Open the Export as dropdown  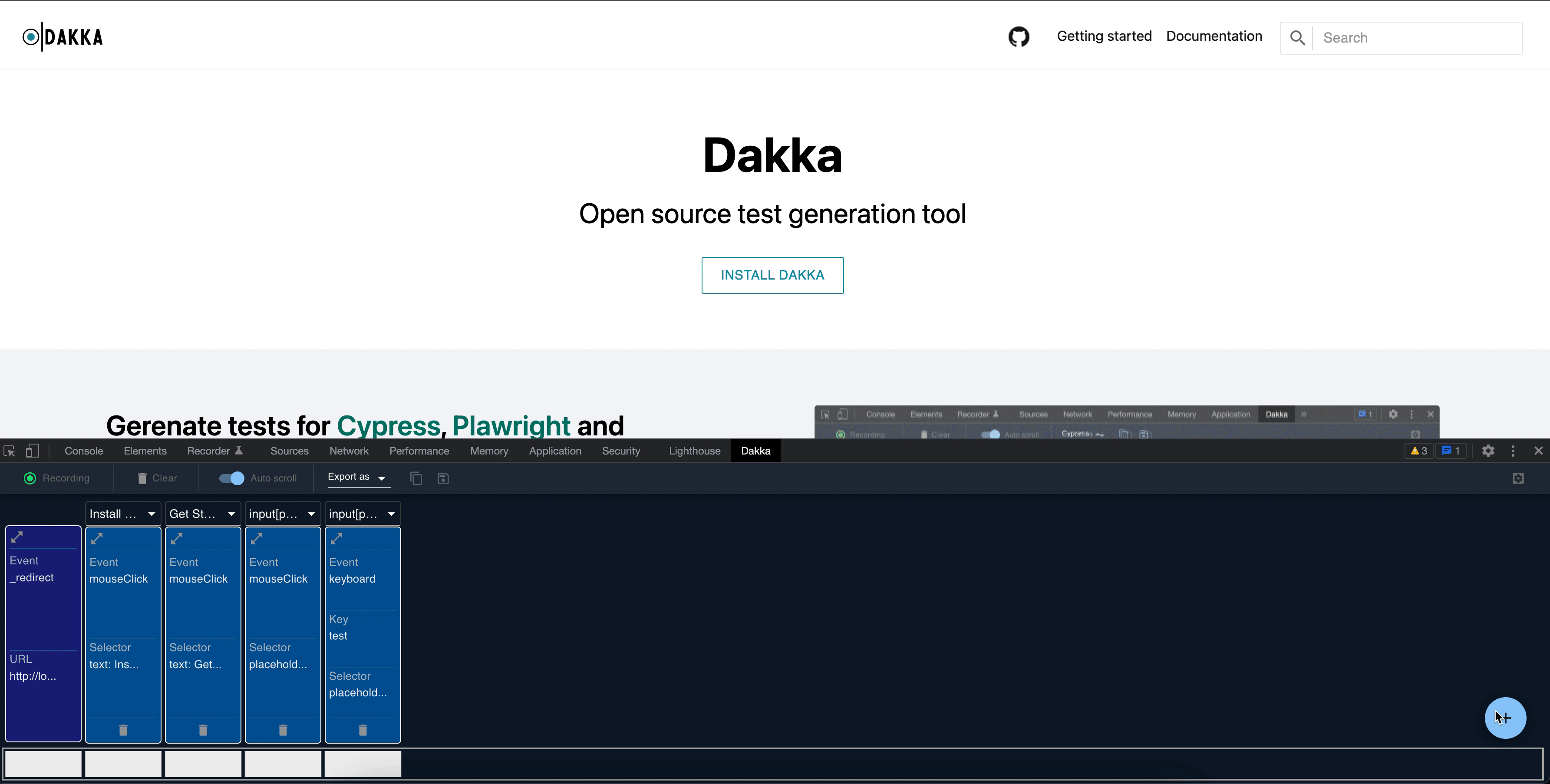[358, 477]
